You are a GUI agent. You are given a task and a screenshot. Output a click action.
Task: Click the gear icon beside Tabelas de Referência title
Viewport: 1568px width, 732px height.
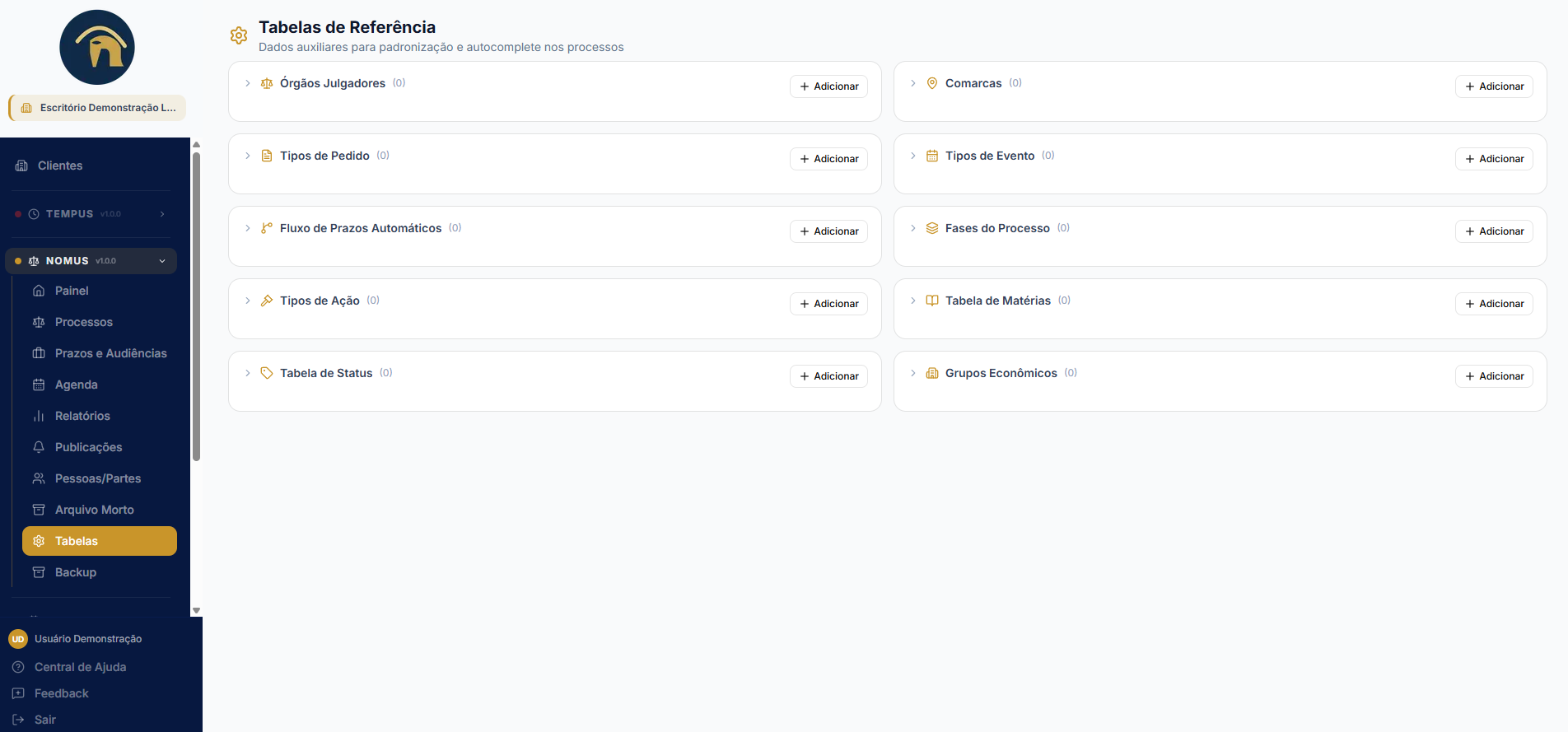239,35
